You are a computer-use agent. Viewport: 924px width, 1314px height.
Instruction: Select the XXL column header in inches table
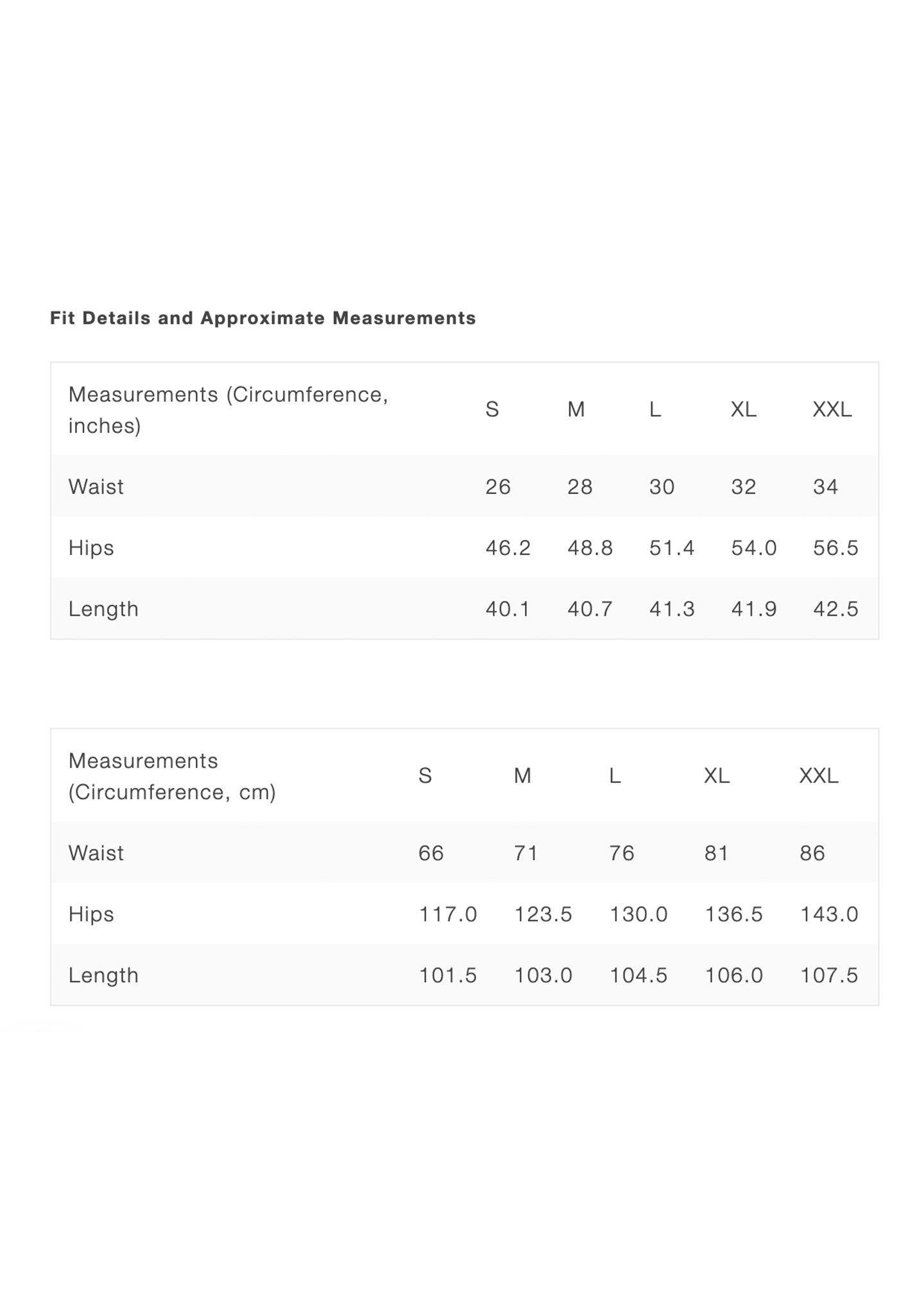[x=832, y=409]
